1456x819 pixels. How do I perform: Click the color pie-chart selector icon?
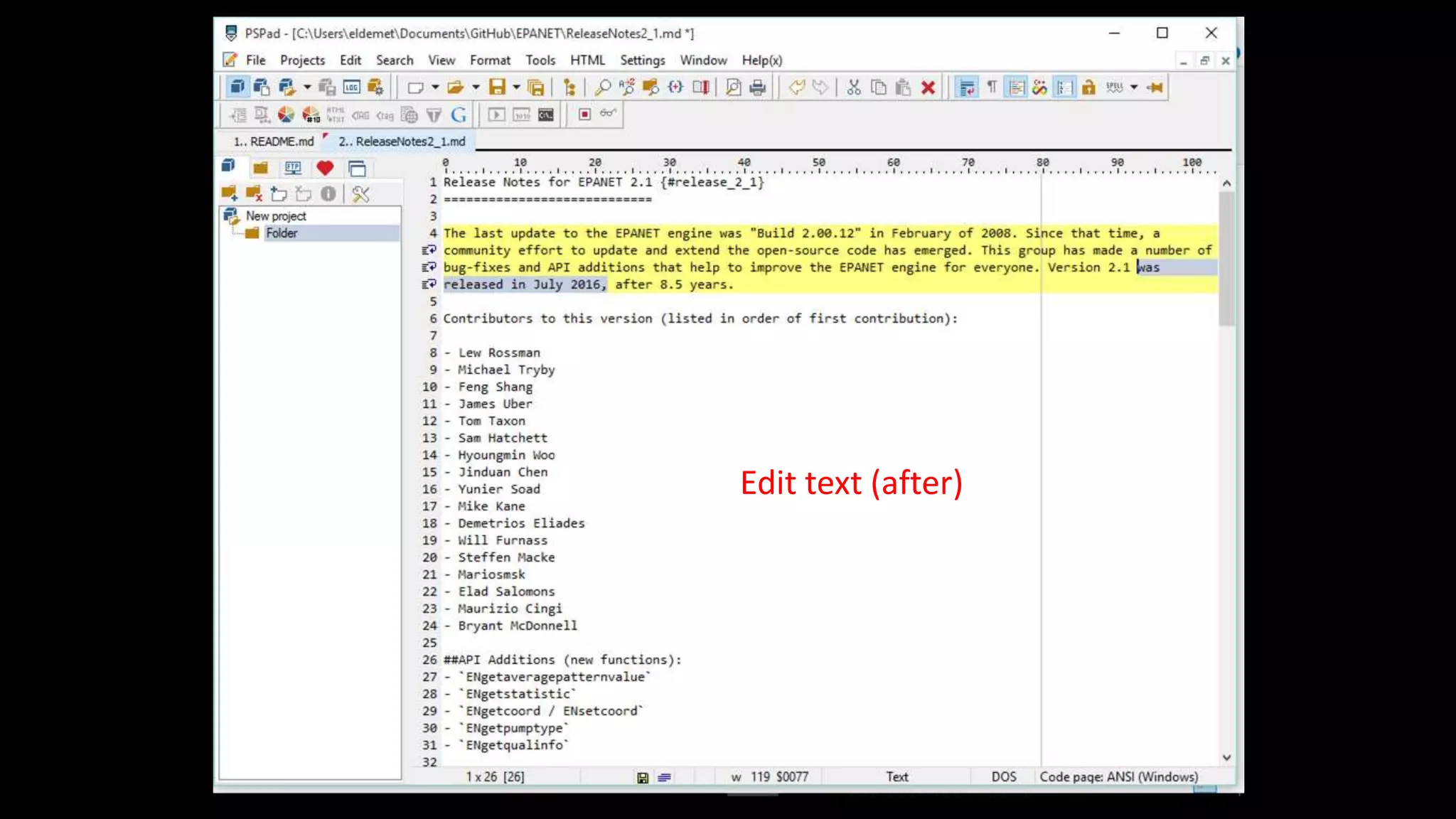coord(286,114)
